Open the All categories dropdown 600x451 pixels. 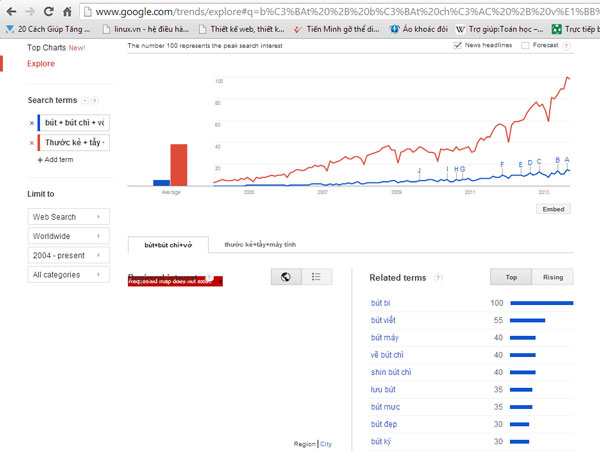69,275
